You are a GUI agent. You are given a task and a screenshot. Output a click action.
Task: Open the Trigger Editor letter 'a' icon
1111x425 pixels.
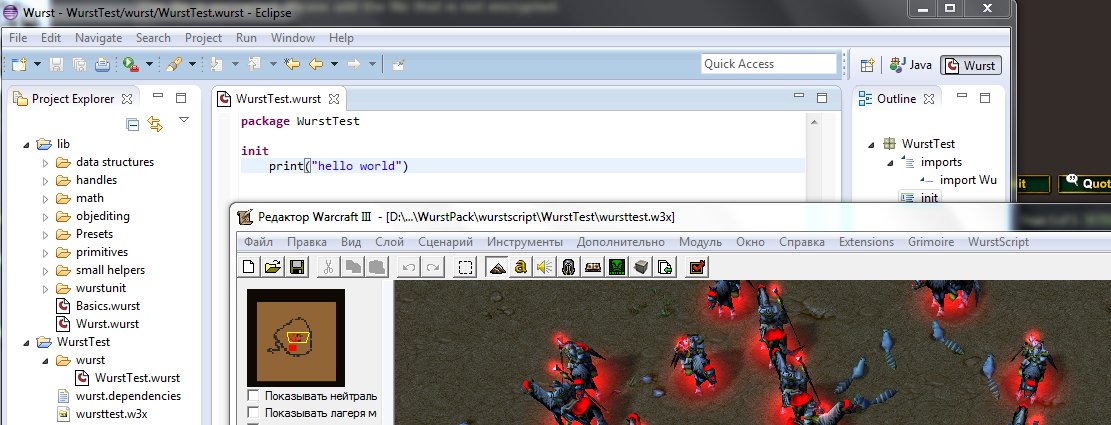coord(521,267)
